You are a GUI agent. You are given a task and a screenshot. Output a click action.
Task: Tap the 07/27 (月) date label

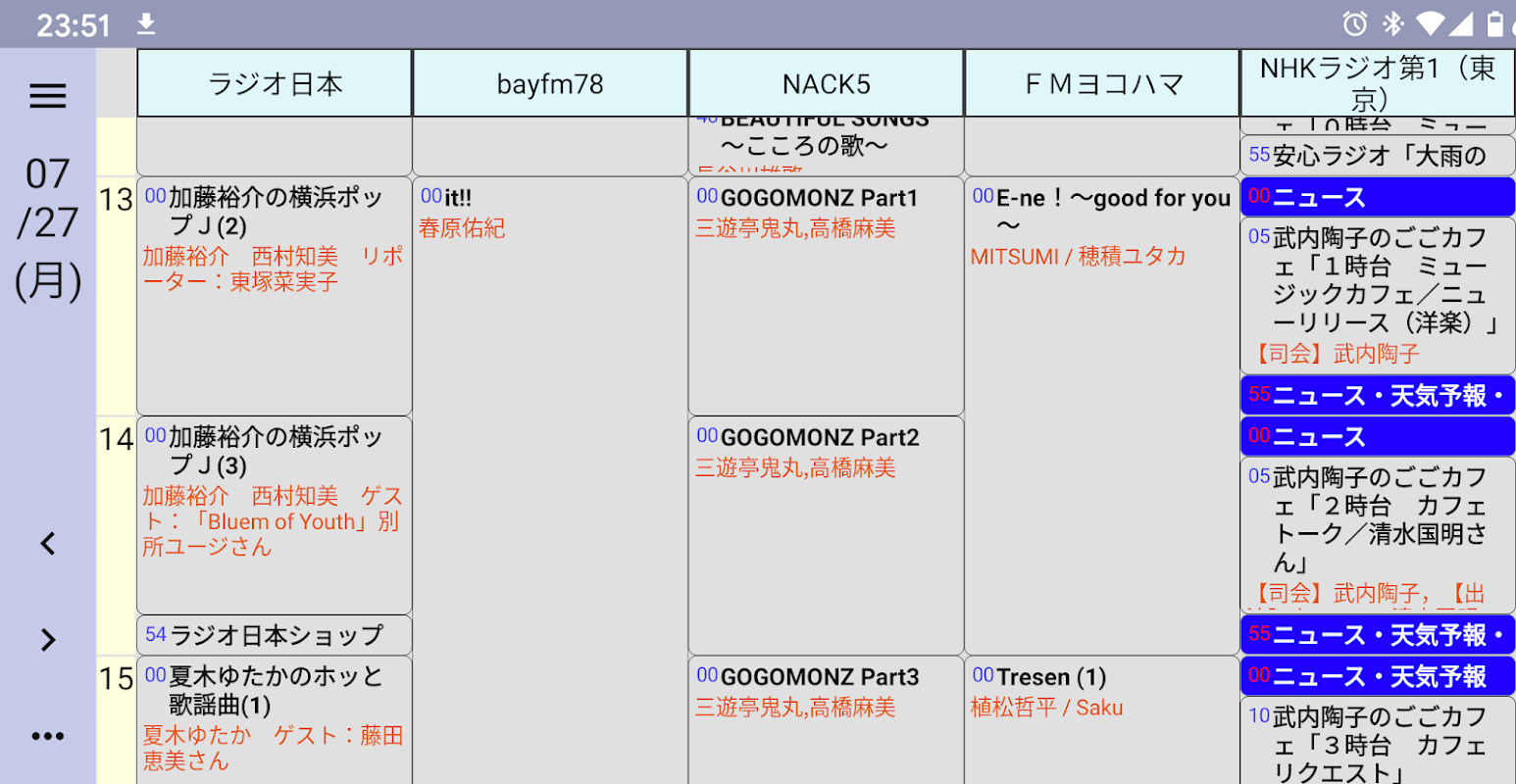click(x=48, y=227)
